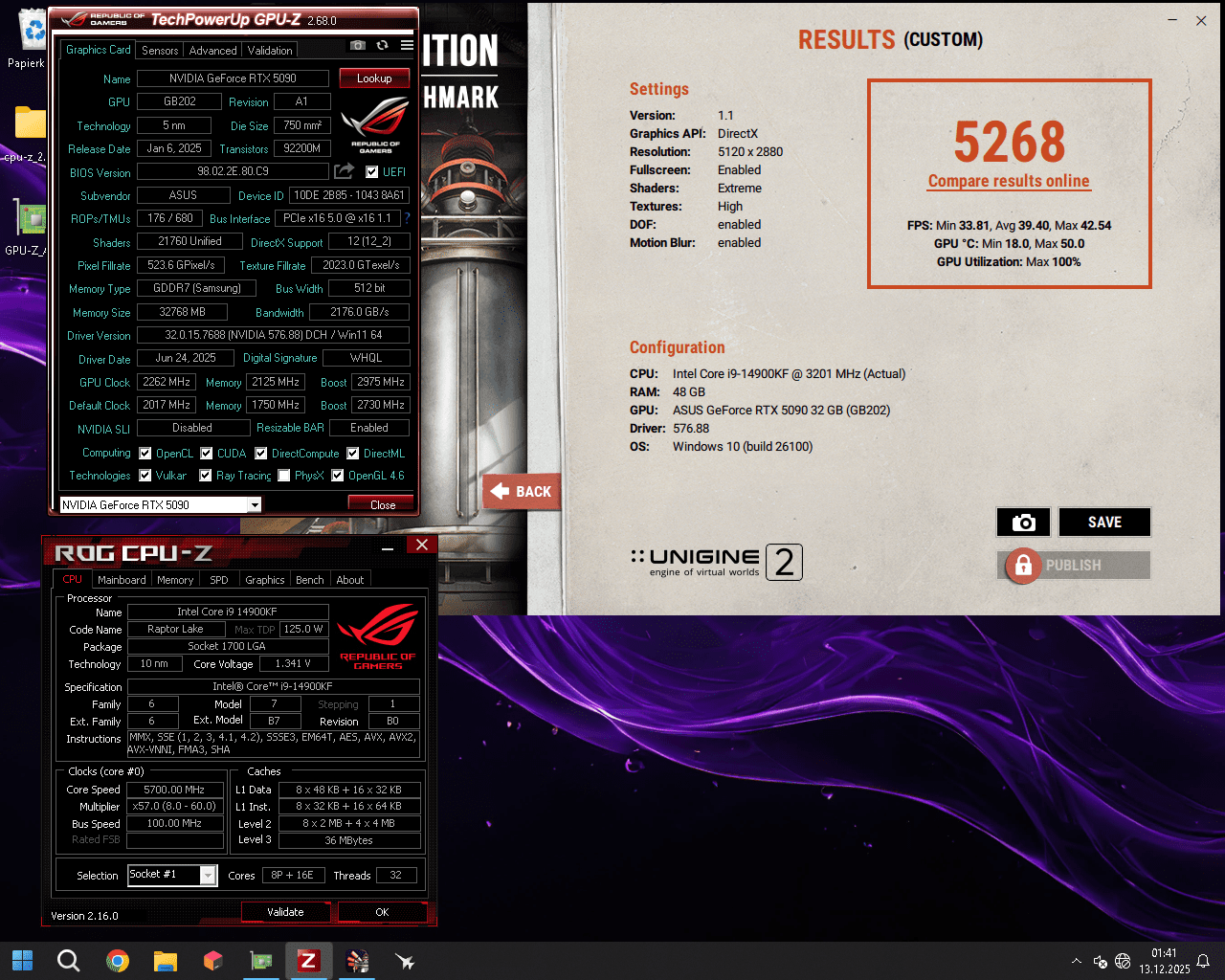Viewport: 1225px width, 980px height.
Task: Click the Bus Interface question mark icon
Action: pos(407,218)
